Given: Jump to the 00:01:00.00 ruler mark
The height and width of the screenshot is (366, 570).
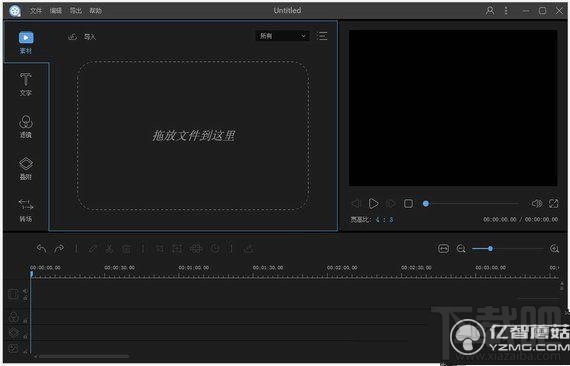Looking at the screenshot, I should point(194,268).
